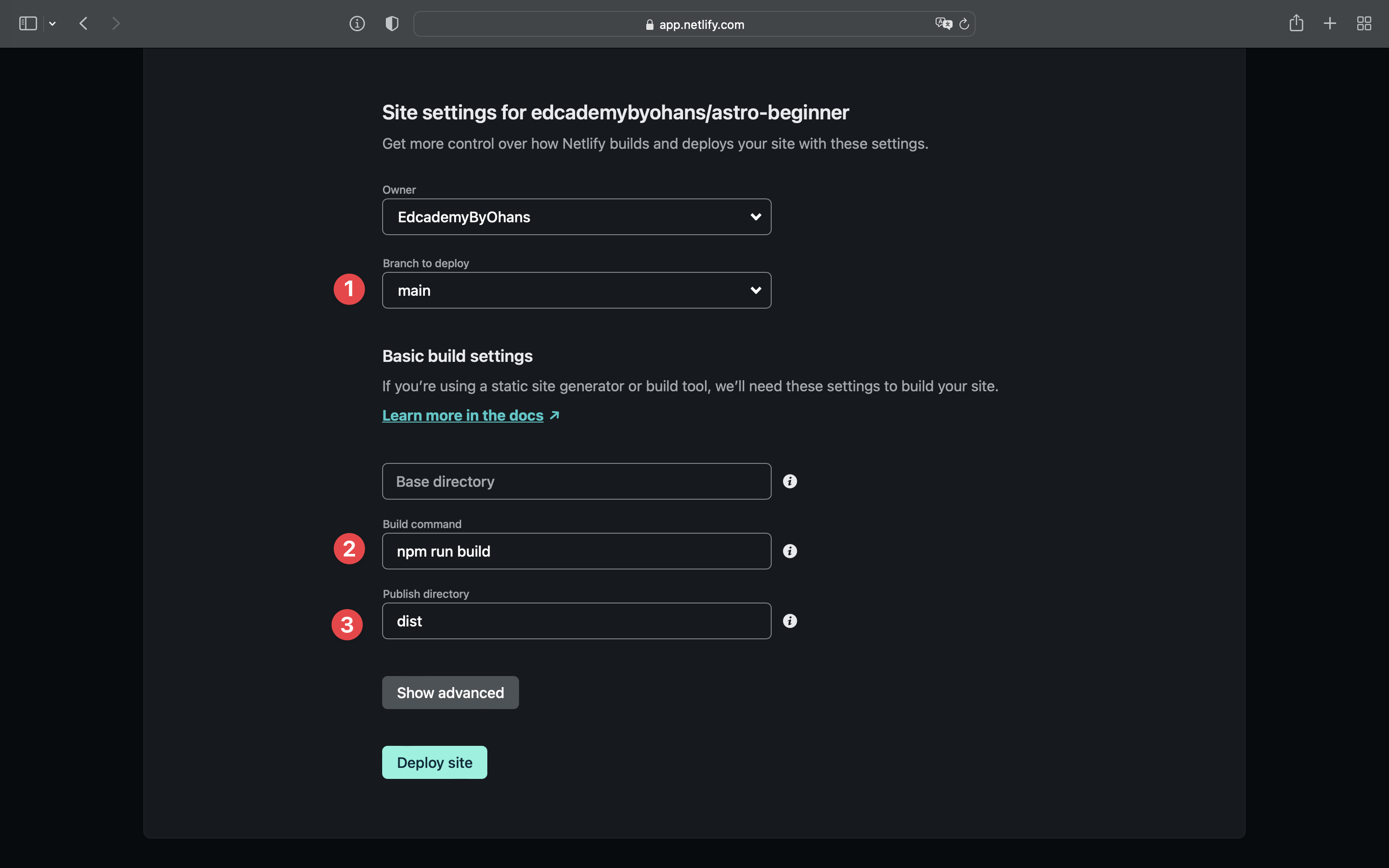Click the share icon in the toolbar
The height and width of the screenshot is (868, 1389).
point(1296,23)
